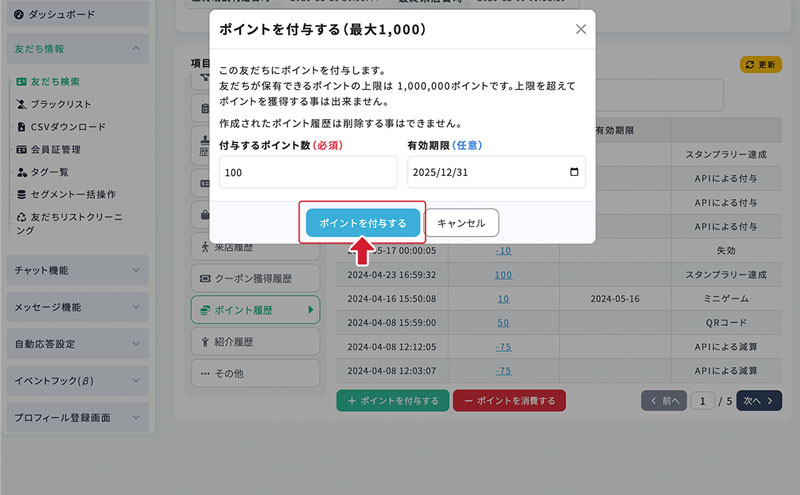Click the blue ポイントを付与する confirm button
This screenshot has width=800, height=495.
click(363, 223)
